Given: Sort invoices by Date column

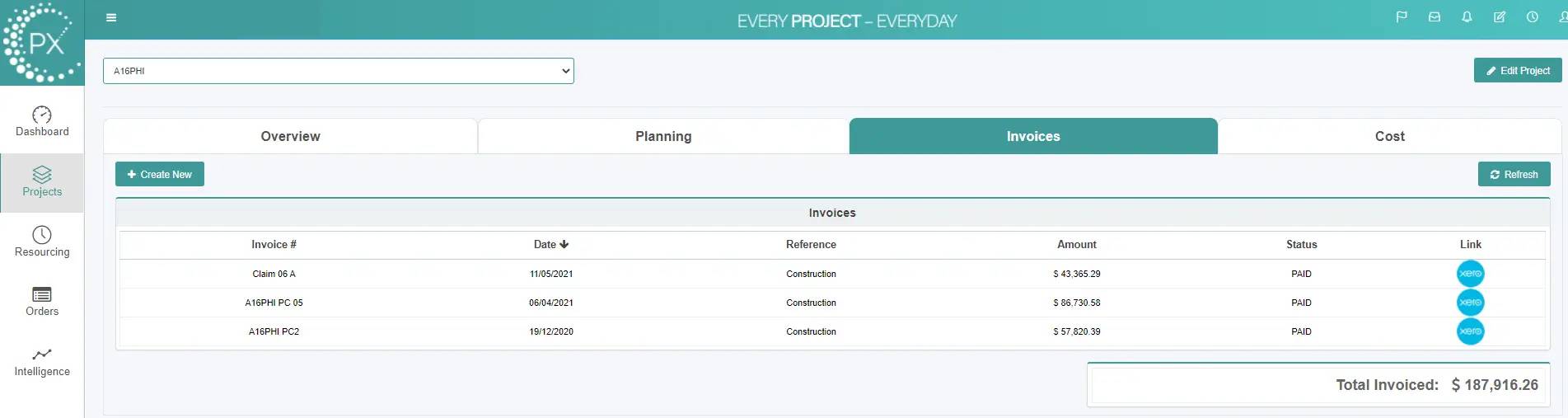Looking at the screenshot, I should pyautogui.click(x=550, y=245).
